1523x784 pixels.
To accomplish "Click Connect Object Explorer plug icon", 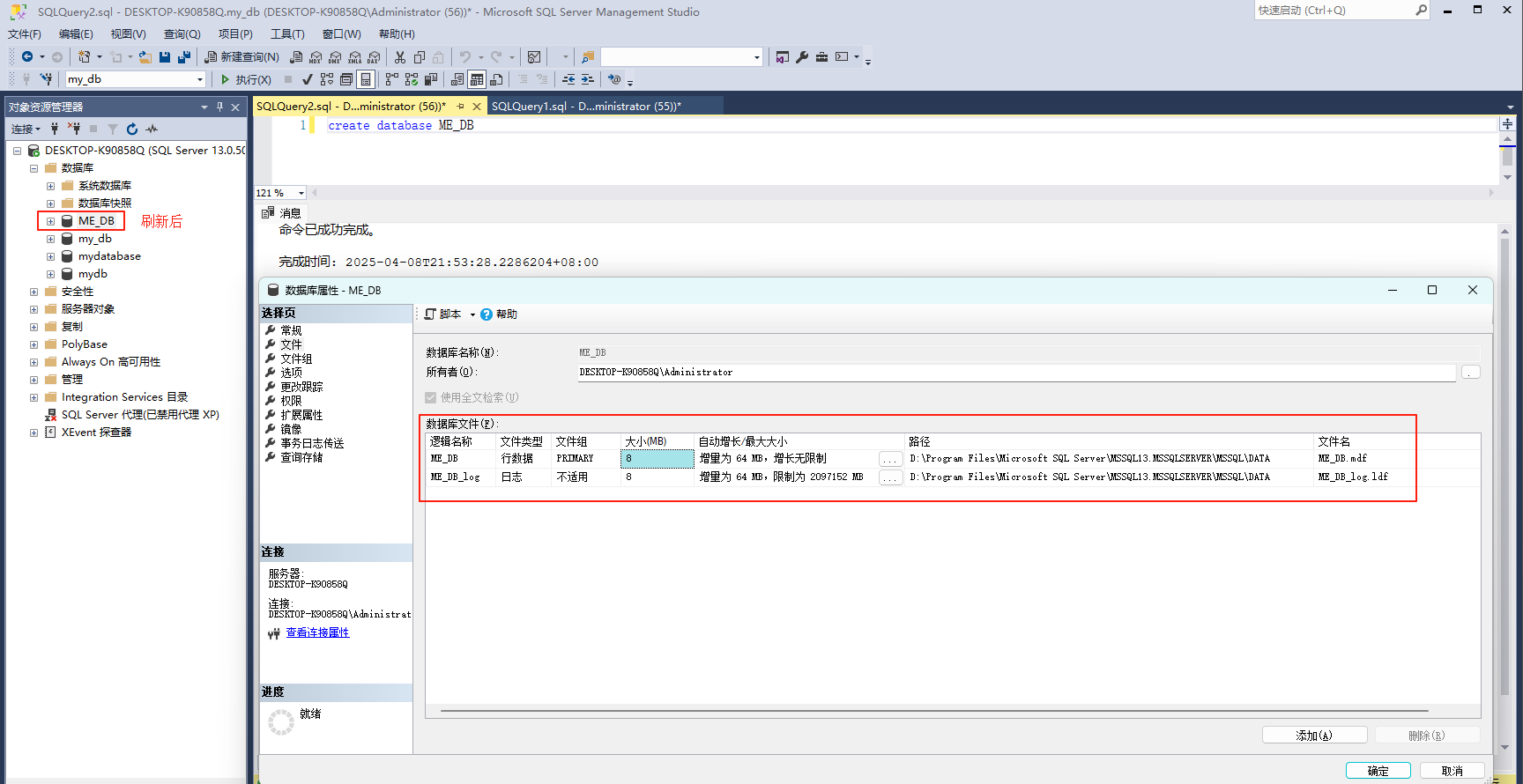I will coord(55,129).
